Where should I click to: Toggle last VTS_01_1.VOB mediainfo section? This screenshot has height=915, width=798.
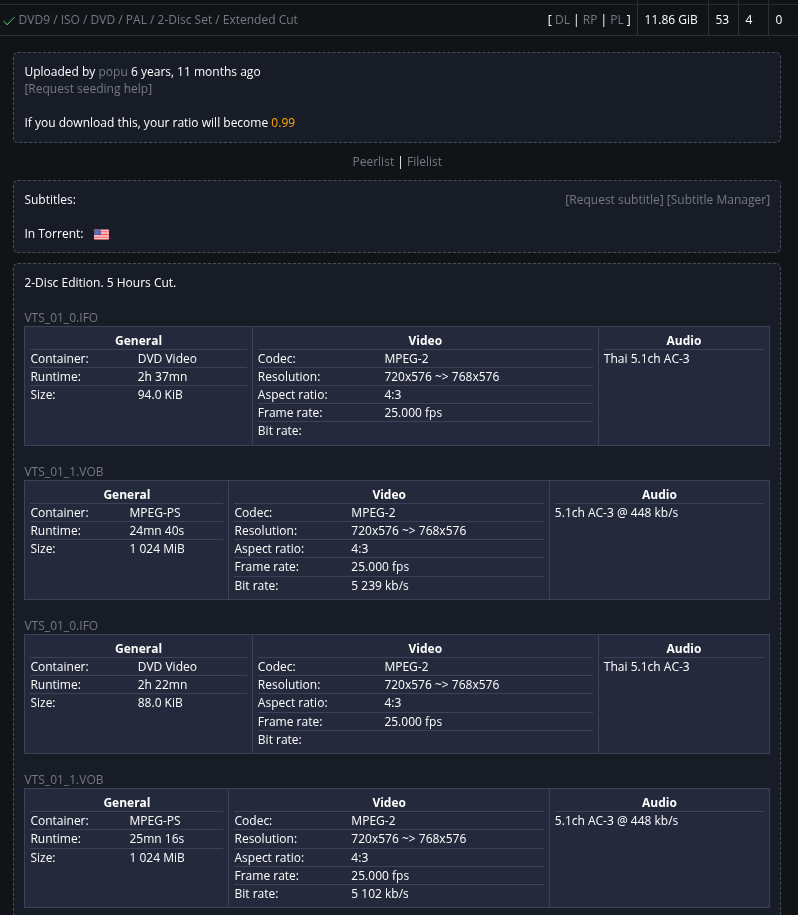(x=64, y=780)
